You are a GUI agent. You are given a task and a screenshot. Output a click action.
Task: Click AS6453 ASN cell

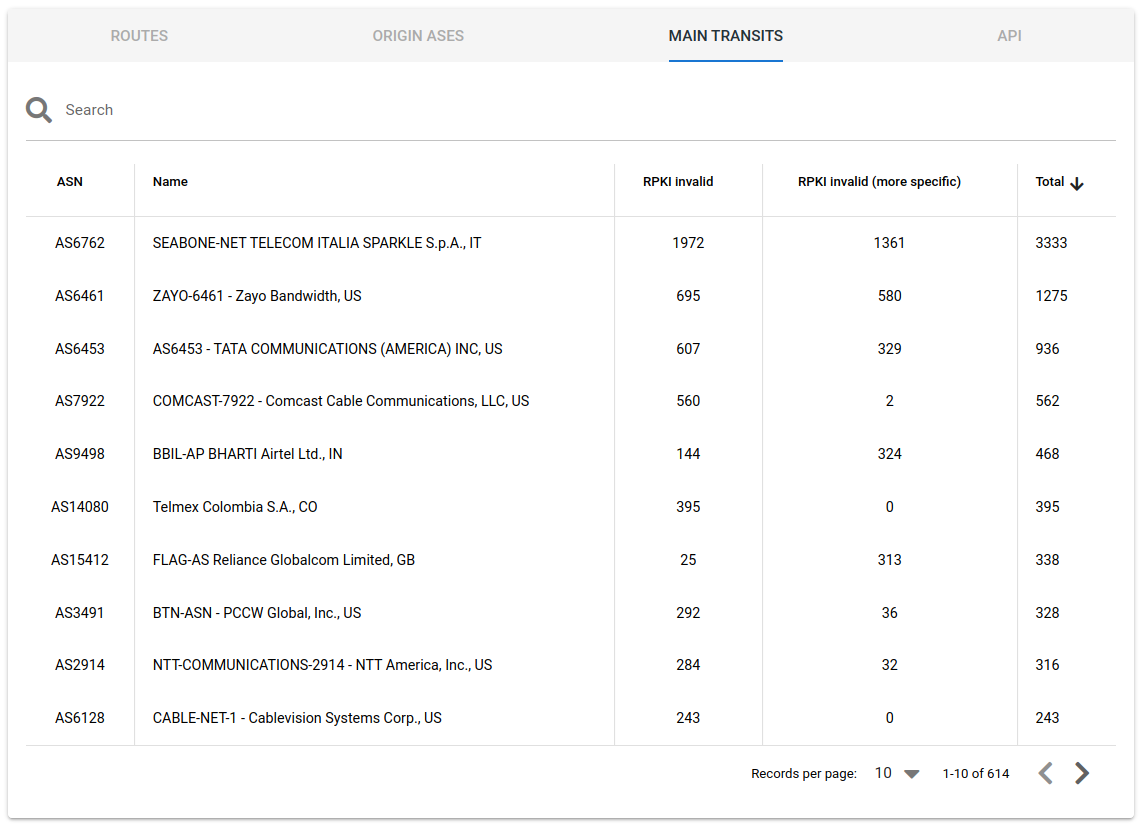[x=80, y=349]
